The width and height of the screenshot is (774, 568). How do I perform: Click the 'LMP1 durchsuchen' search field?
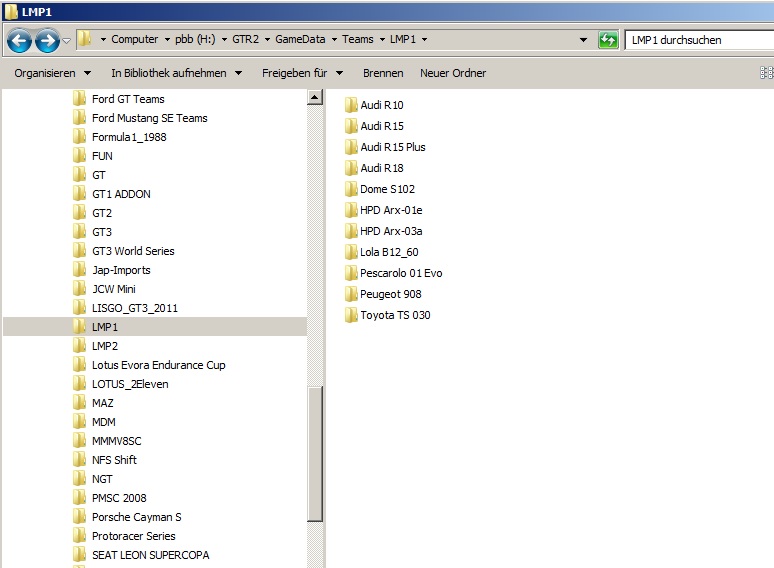pyautogui.click(x=695, y=40)
